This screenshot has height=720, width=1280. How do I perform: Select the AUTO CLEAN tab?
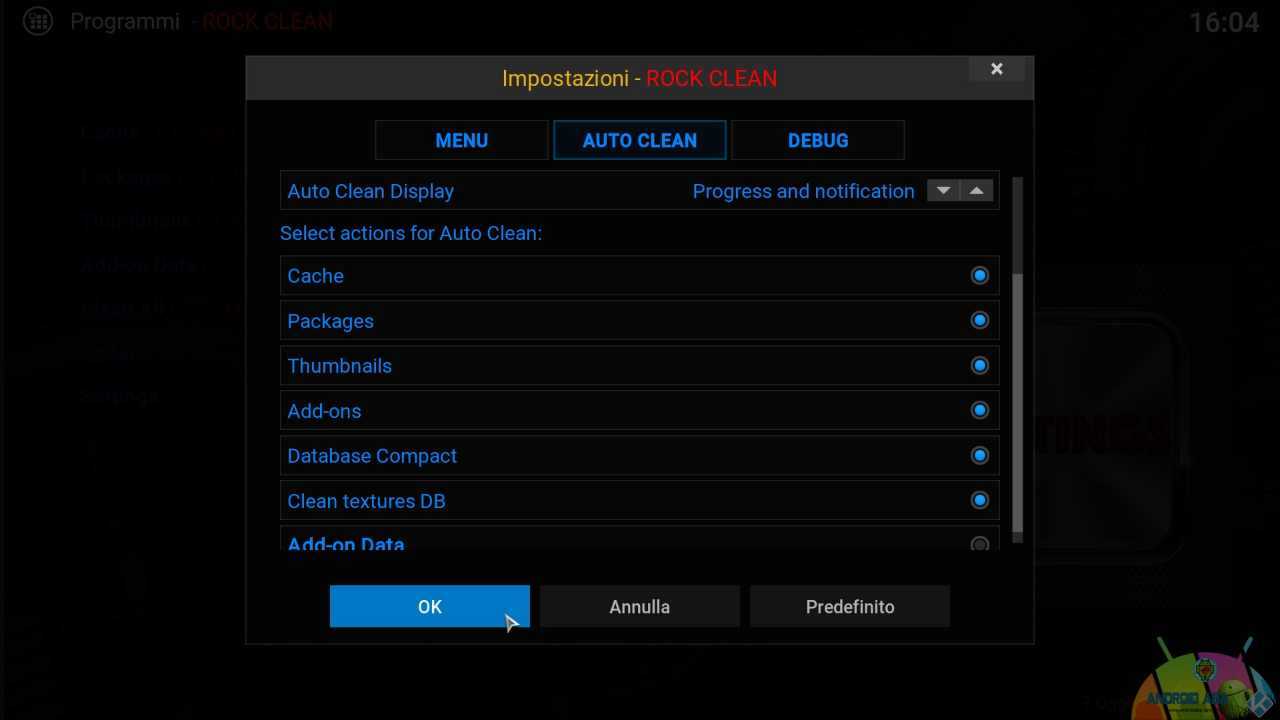coord(640,140)
